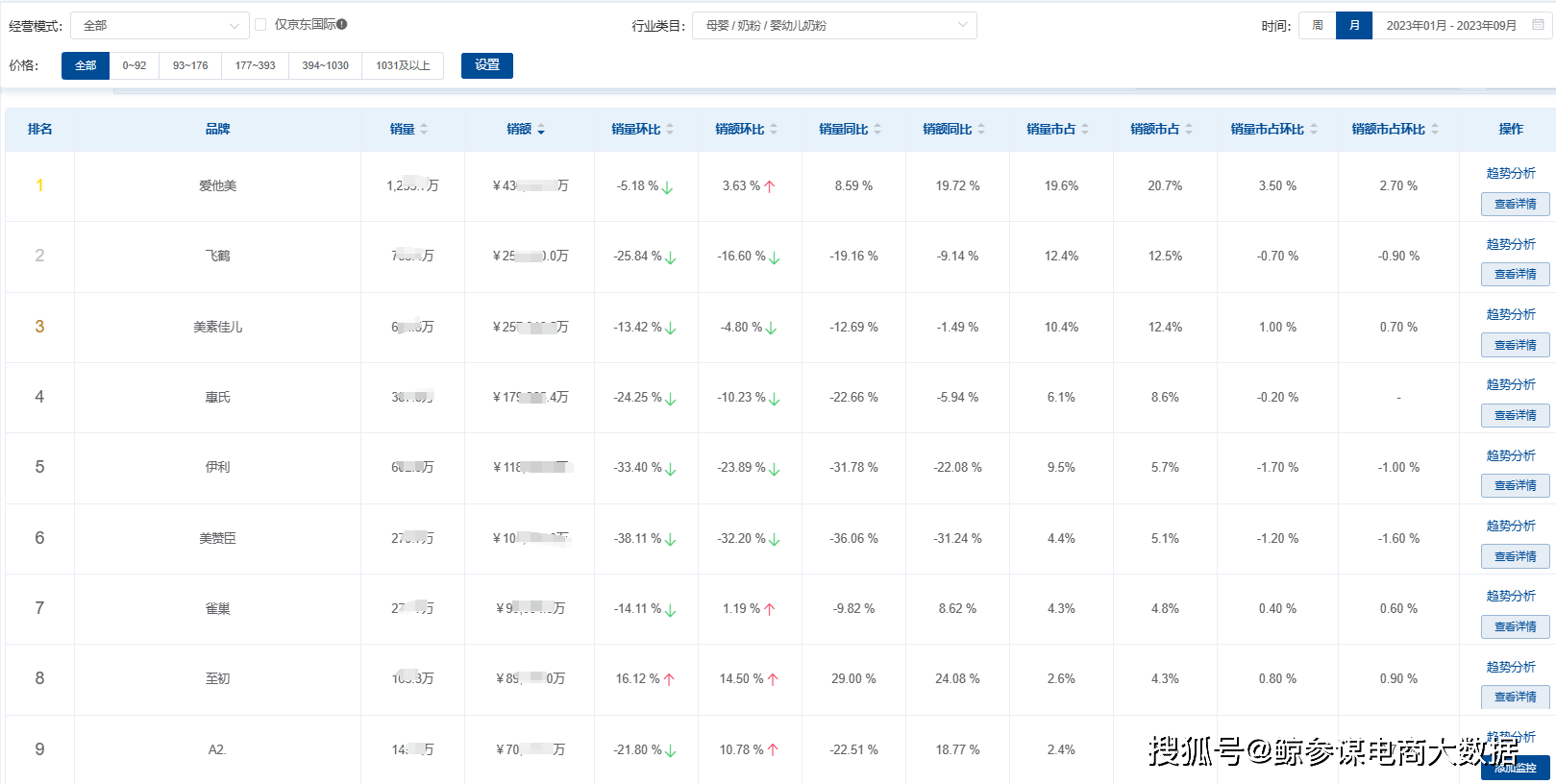Select the 全部 price filter

(x=86, y=65)
